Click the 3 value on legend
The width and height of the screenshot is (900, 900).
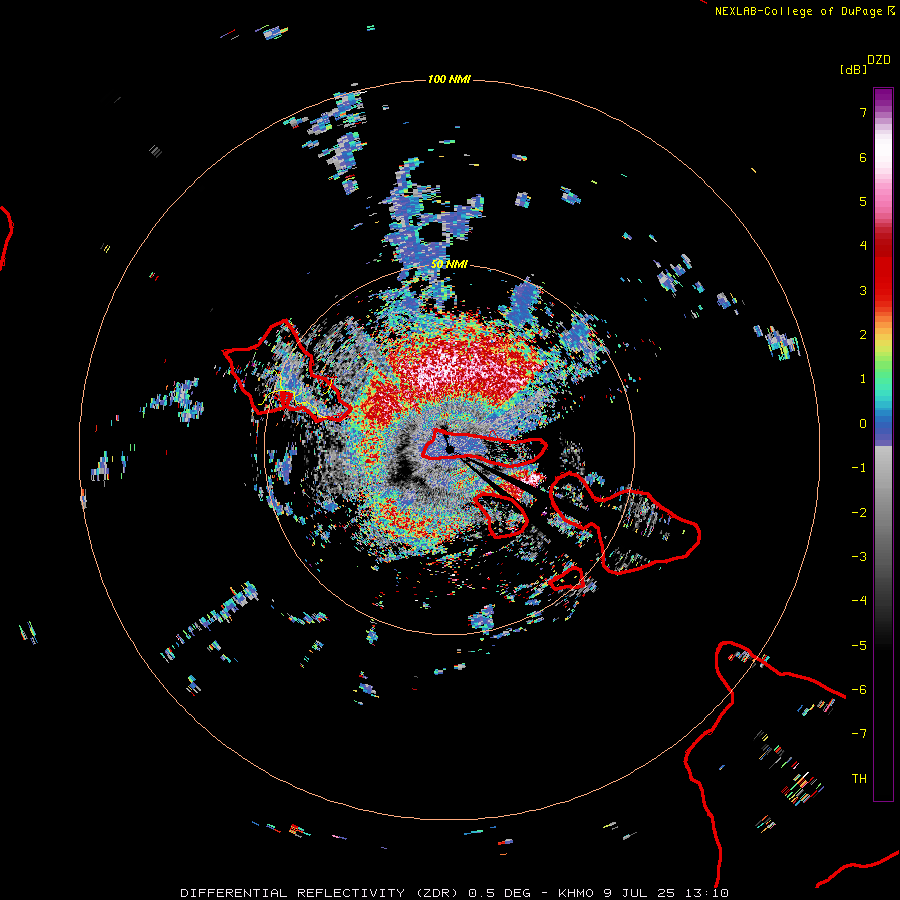863,290
